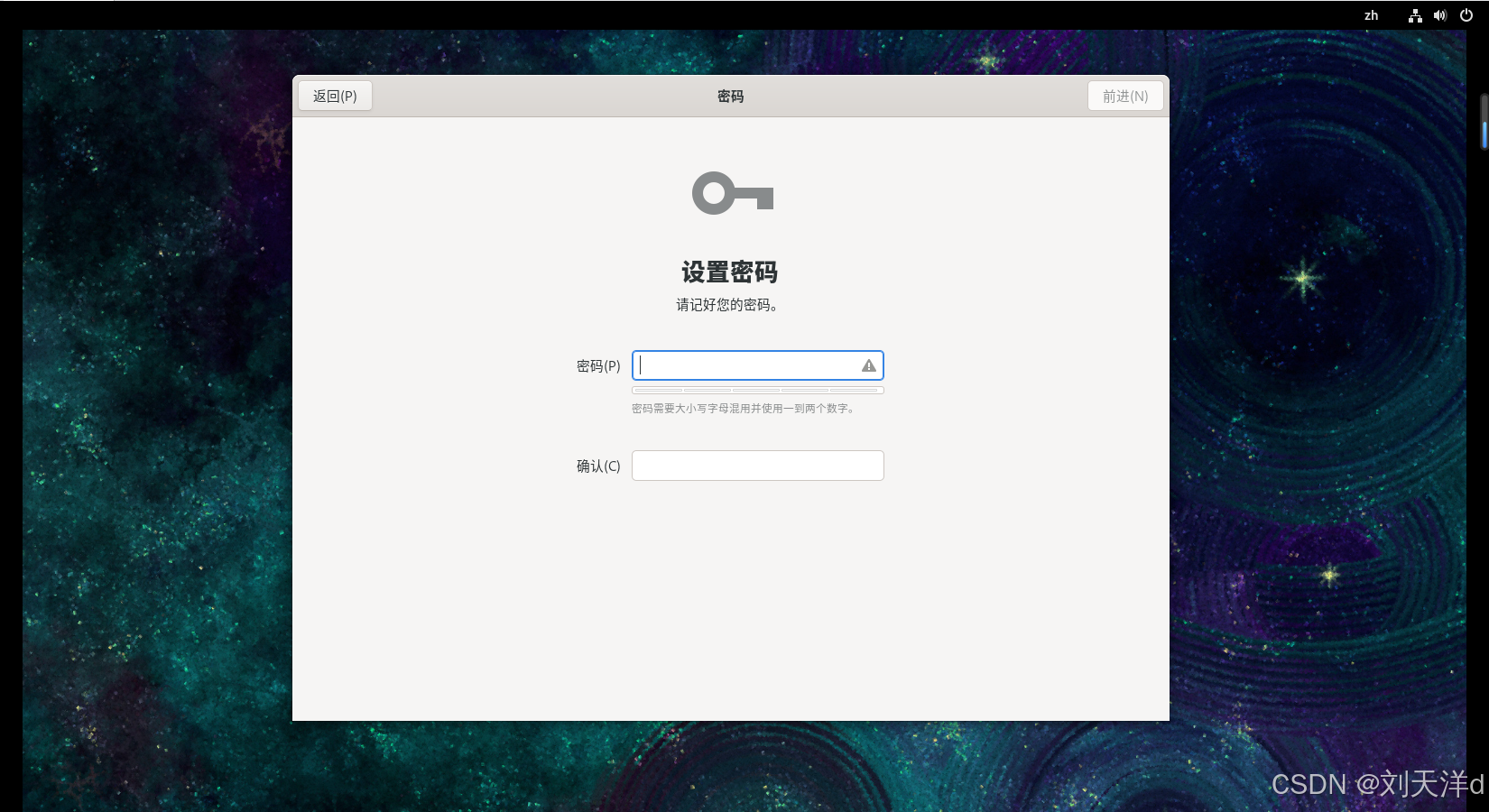Viewport: 1489px width, 812px height.
Task: Open the power menu icon in top bar
Action: [1466, 15]
